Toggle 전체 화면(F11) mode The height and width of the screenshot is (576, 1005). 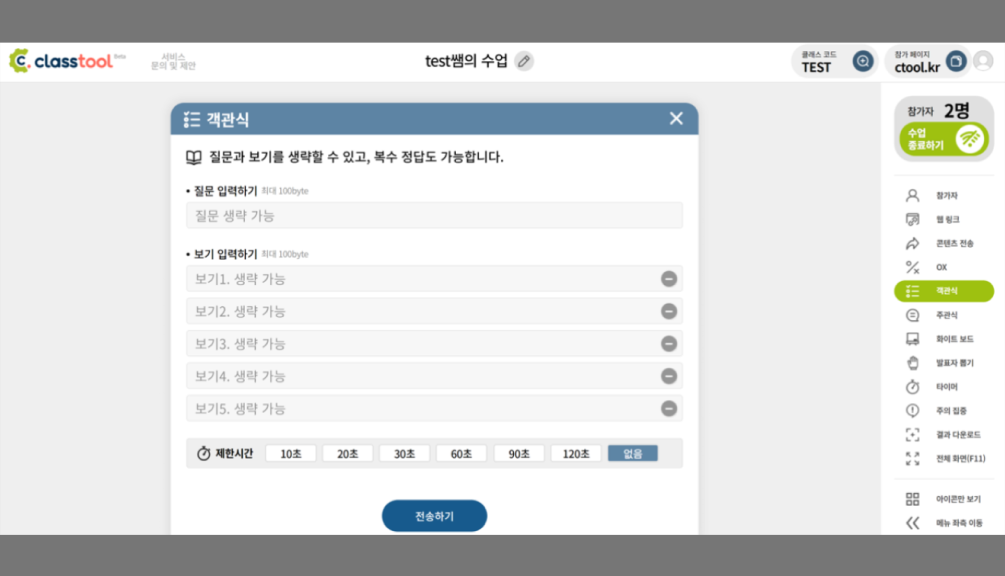click(x=943, y=459)
